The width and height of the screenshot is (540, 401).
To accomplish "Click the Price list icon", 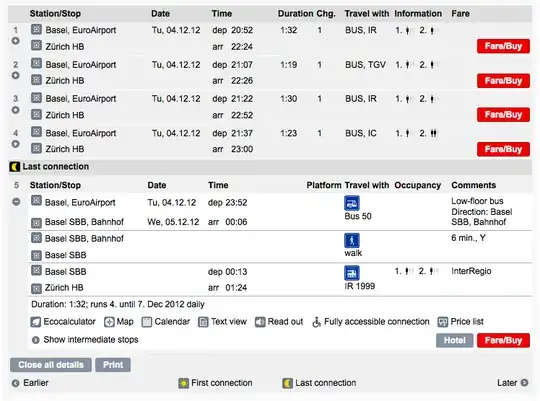I will point(443,322).
